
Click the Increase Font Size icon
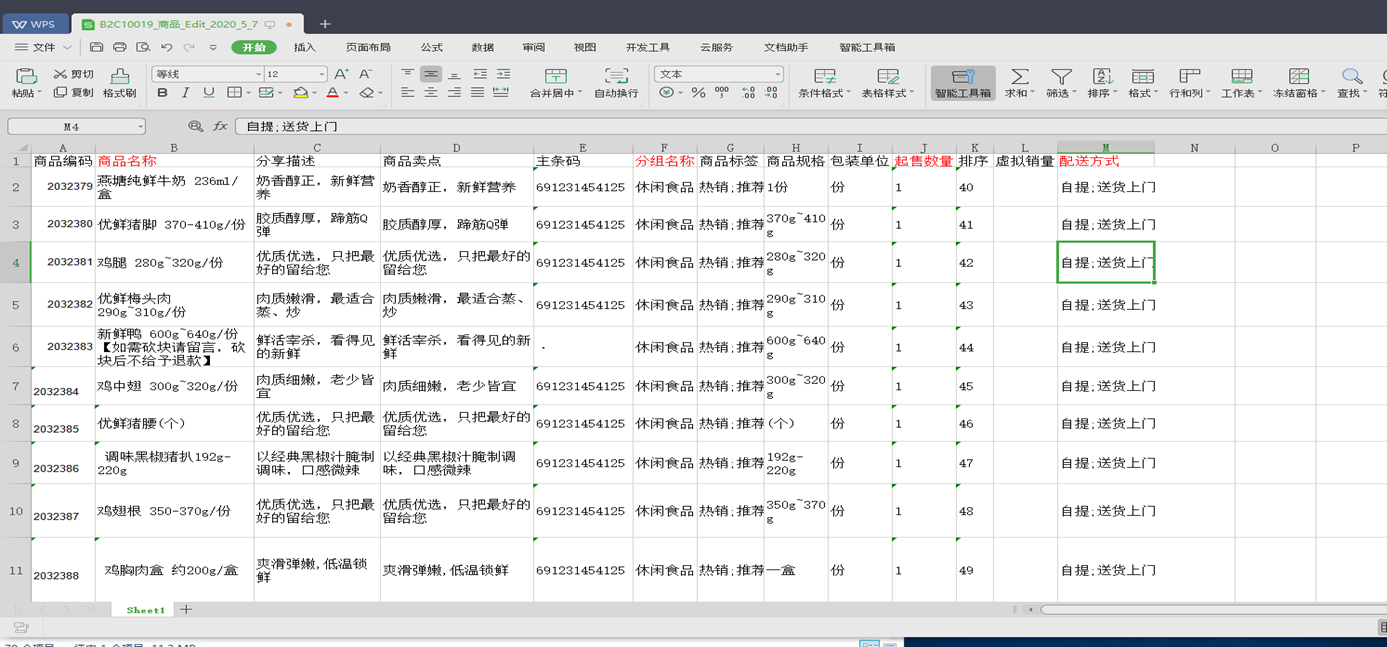coord(341,74)
